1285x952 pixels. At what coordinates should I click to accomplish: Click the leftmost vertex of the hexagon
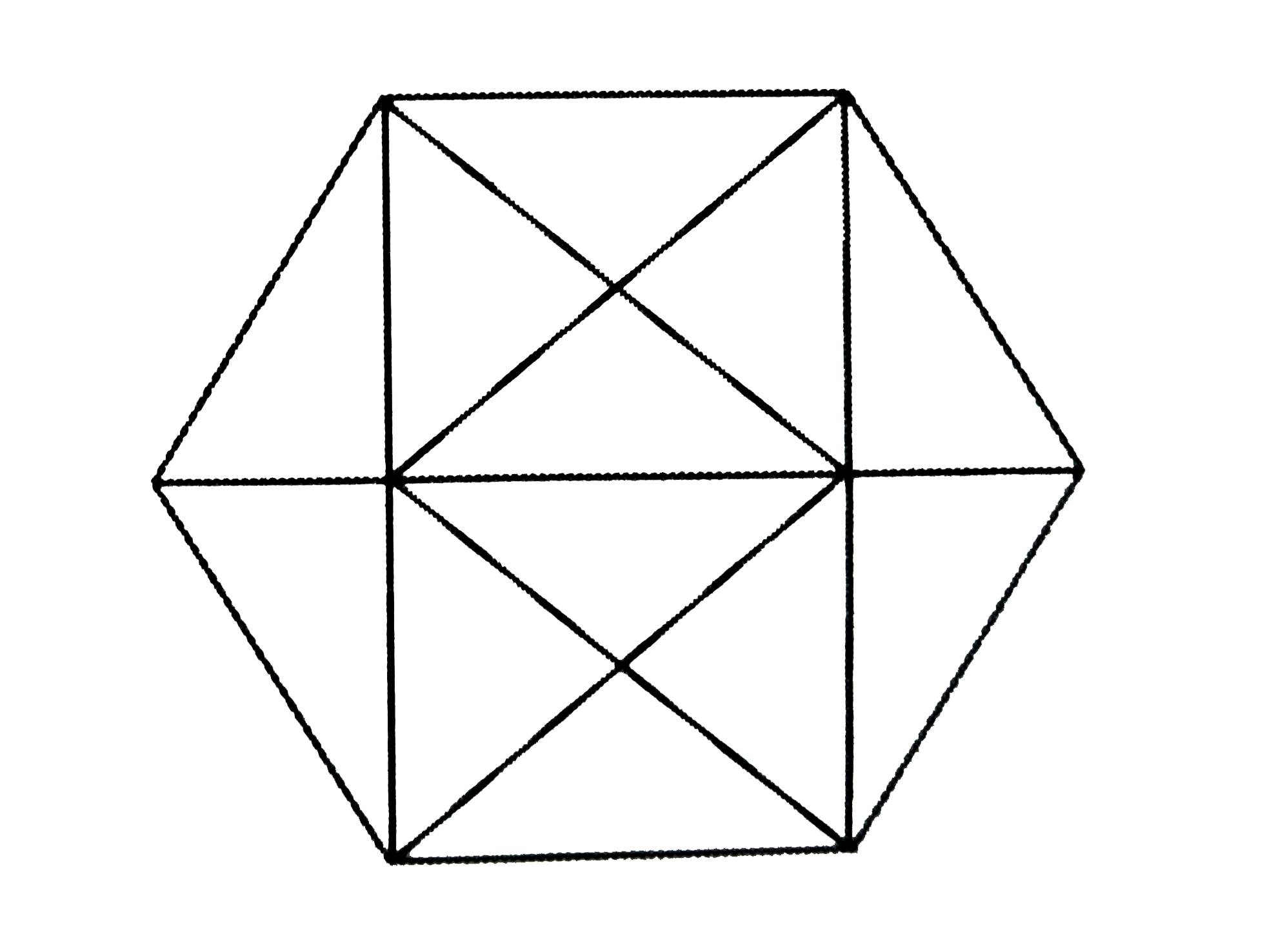155,481
